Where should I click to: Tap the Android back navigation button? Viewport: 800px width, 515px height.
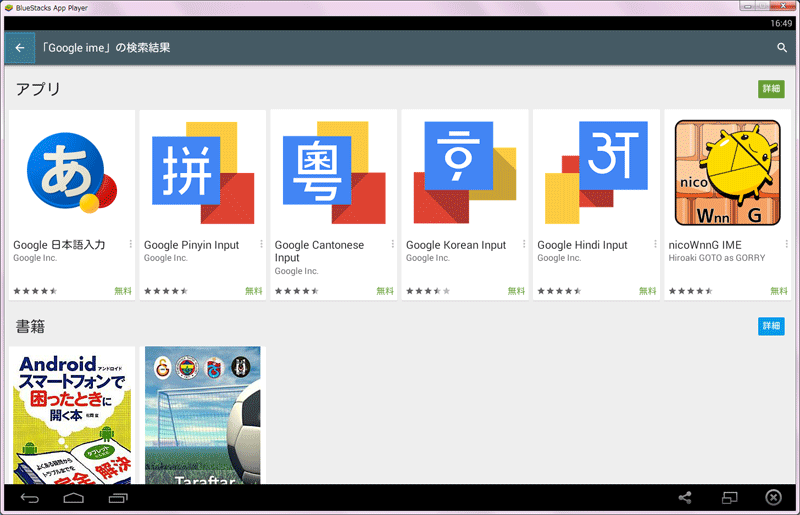click(30, 498)
